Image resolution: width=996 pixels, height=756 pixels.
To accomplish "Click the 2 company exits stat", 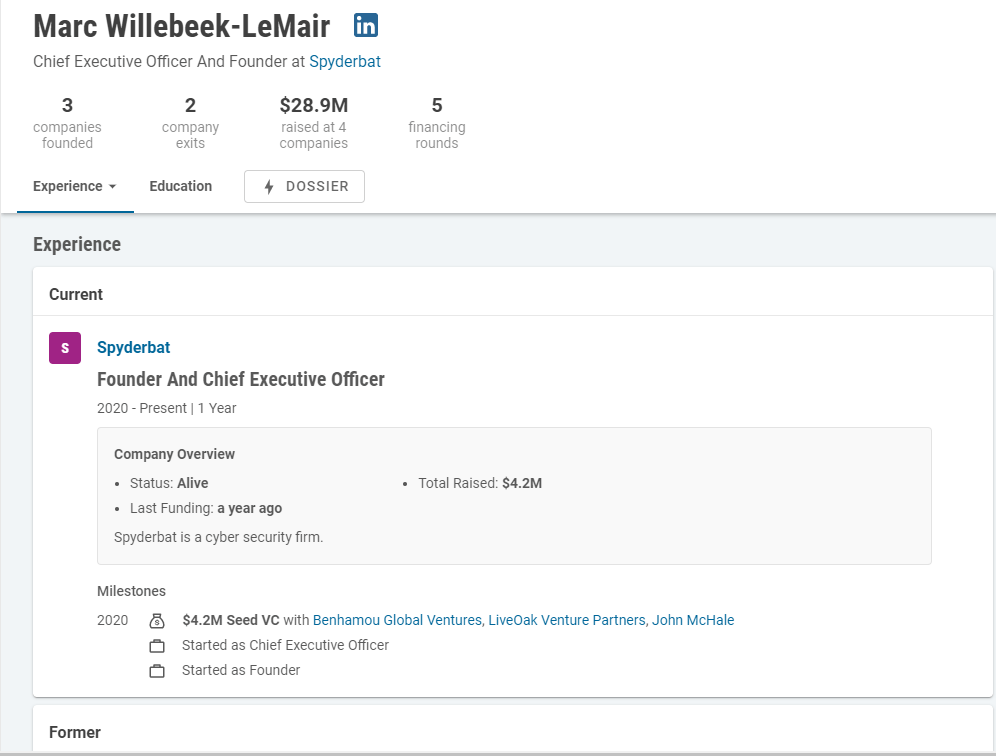I will [191, 123].
